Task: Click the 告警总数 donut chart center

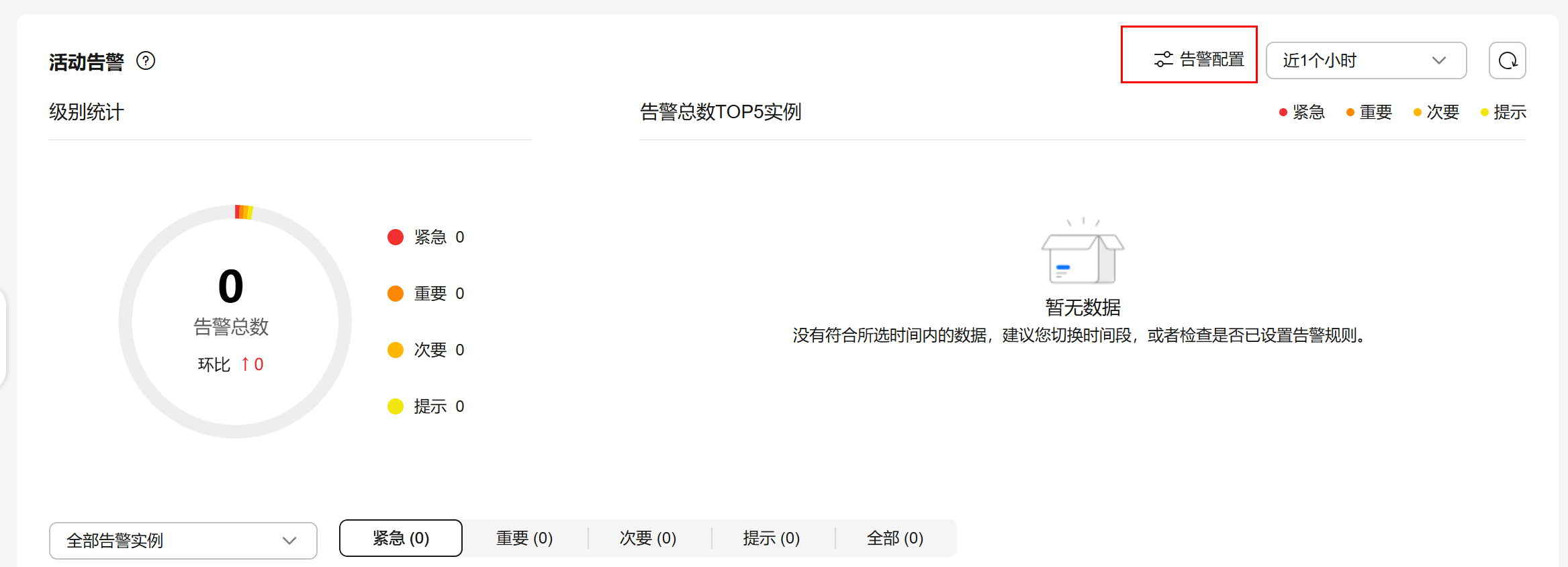Action: pyautogui.click(x=232, y=302)
